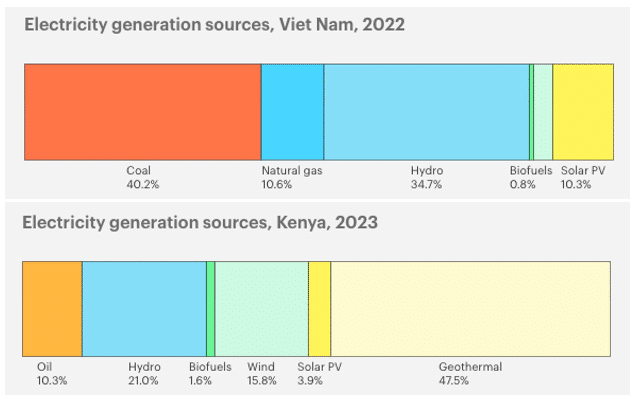The image size is (635, 401).
Task: Select the Oil 10.3% label
Action: (x=47, y=374)
